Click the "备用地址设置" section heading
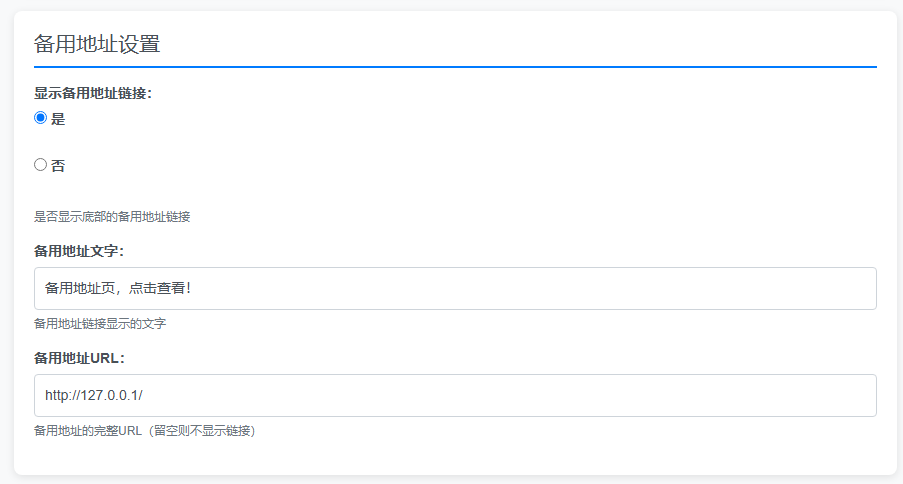Viewport: 903px width, 484px height. [x=97, y=44]
